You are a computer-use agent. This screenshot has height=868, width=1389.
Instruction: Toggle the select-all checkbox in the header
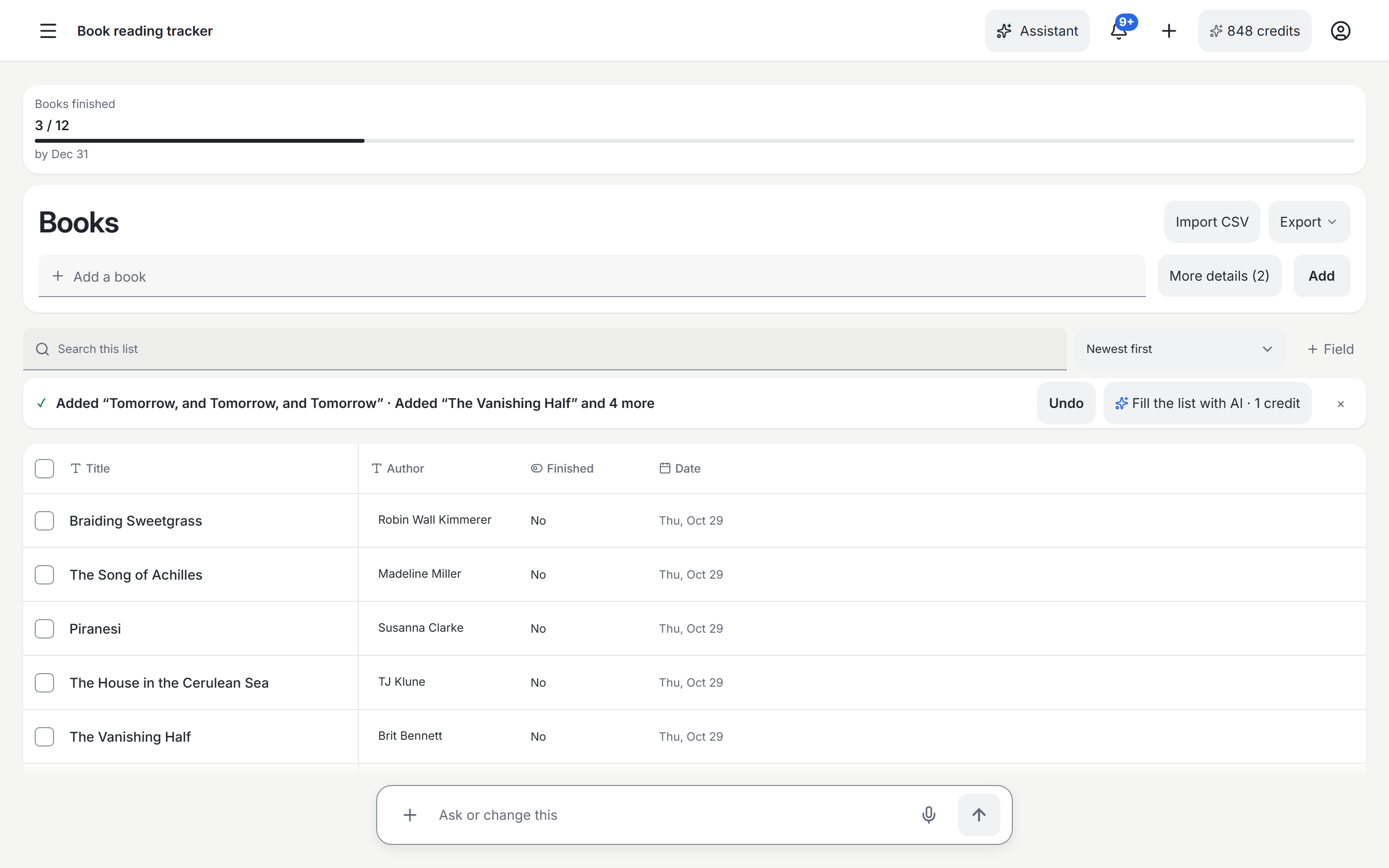tap(44, 468)
